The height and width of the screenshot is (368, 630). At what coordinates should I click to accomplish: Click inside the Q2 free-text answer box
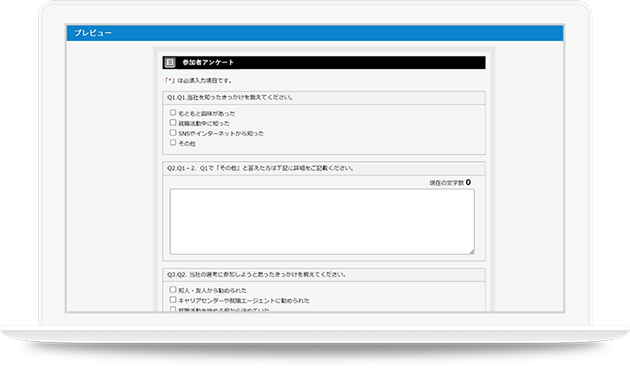(322, 222)
